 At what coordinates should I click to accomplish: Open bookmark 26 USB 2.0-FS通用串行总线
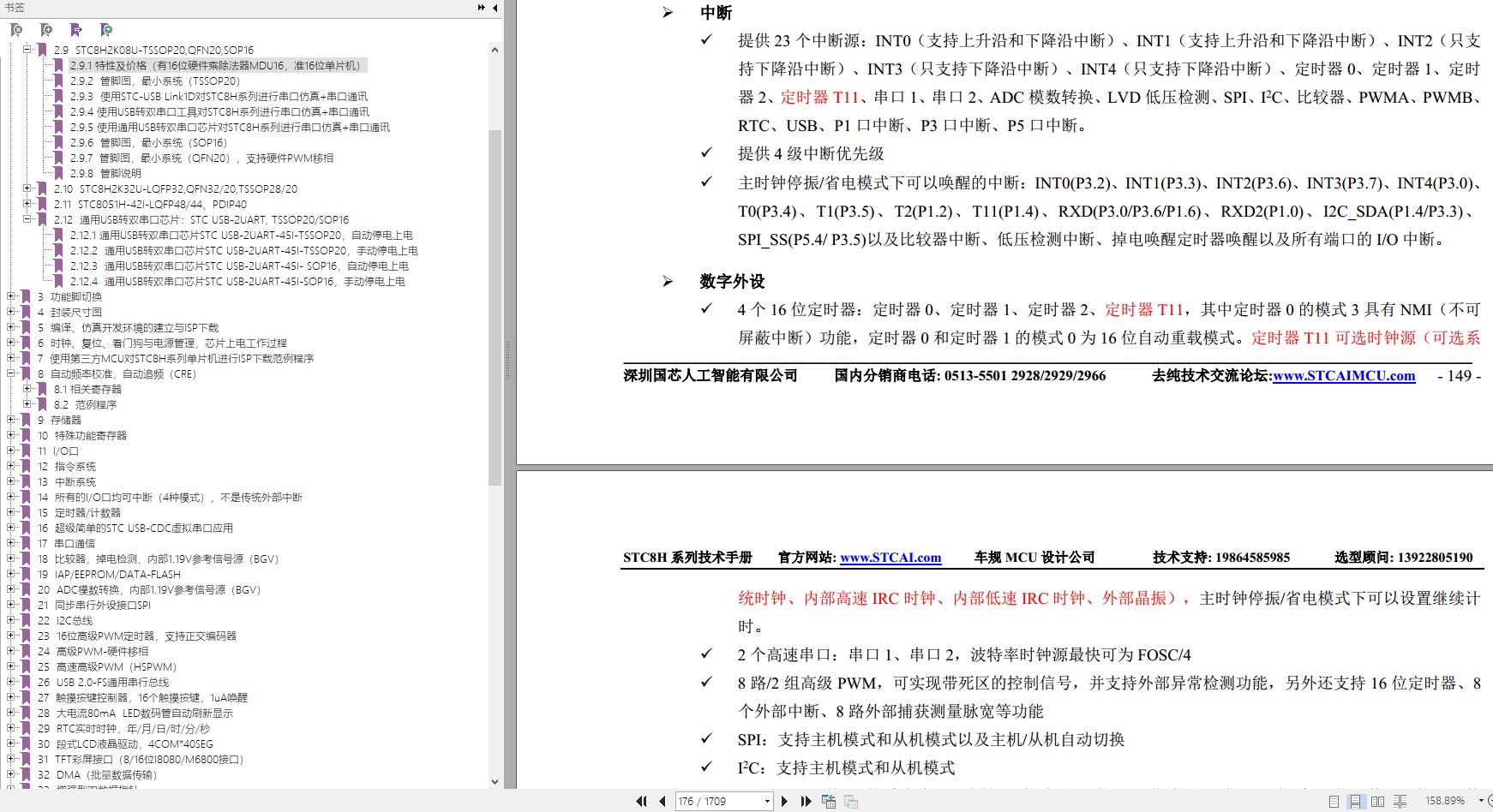coord(103,682)
